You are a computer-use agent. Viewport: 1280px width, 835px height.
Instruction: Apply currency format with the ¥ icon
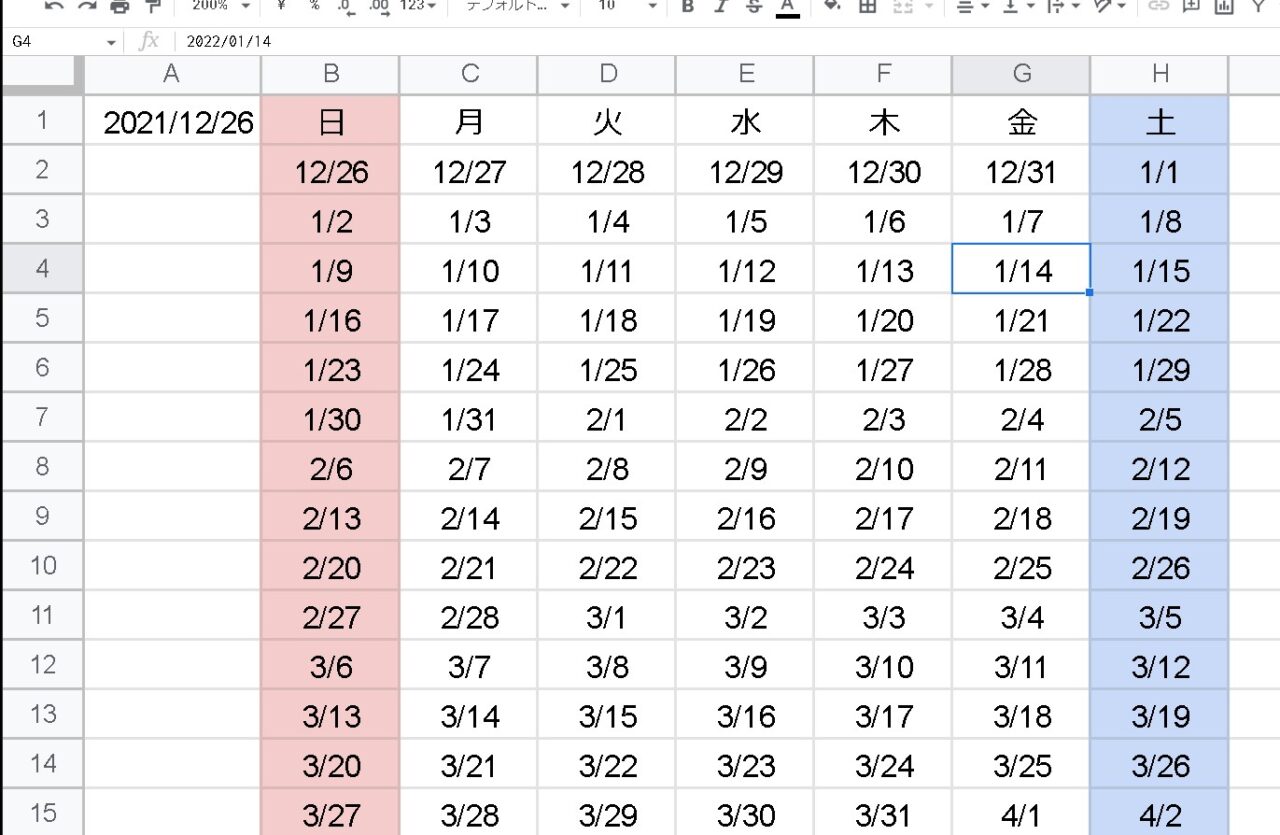click(279, 8)
